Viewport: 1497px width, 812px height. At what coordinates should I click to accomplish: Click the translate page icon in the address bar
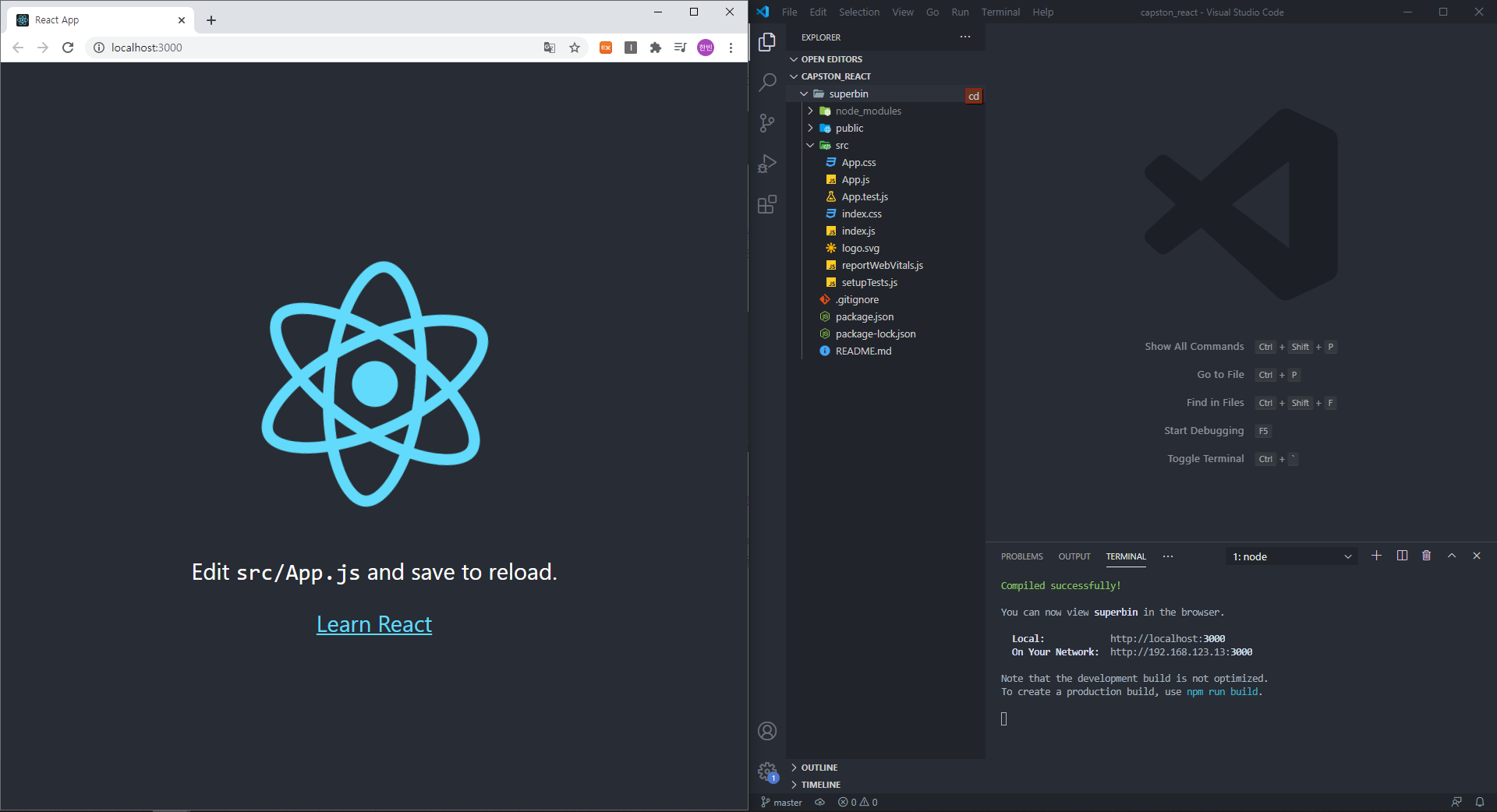550,48
